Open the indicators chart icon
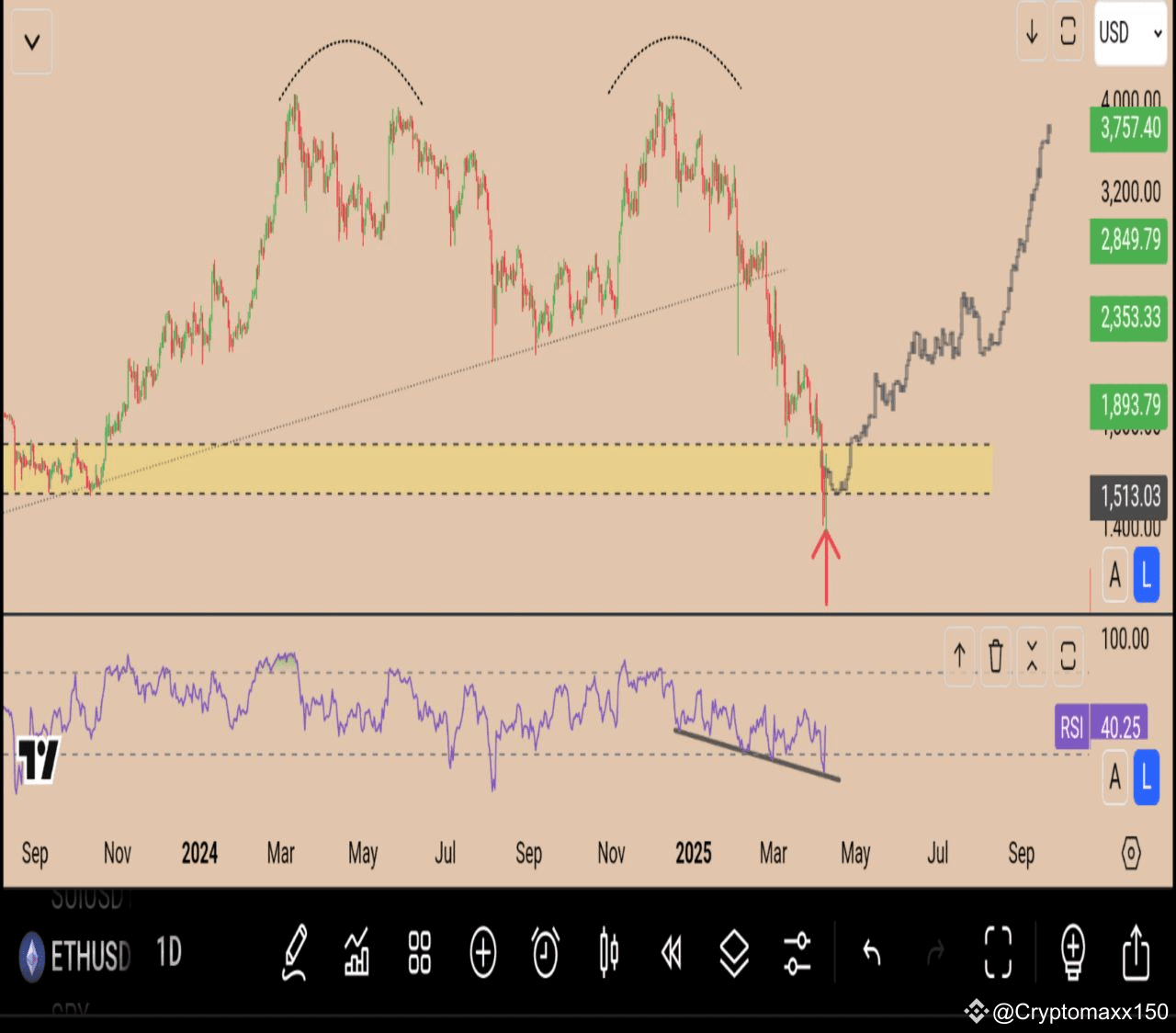The image size is (1176, 1033). click(x=356, y=953)
